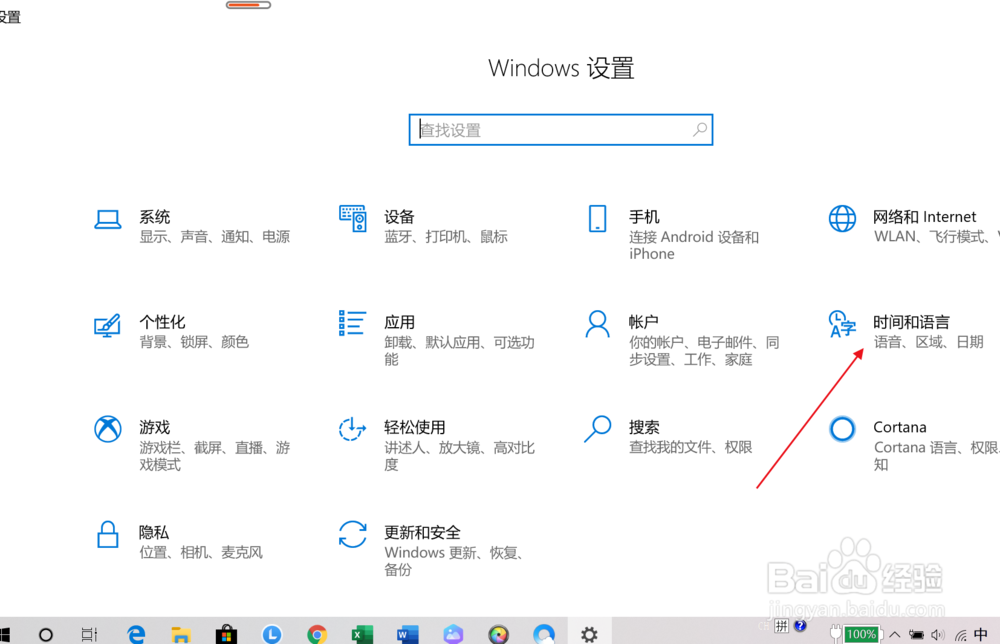Click the 游戏 heading text

click(155, 427)
